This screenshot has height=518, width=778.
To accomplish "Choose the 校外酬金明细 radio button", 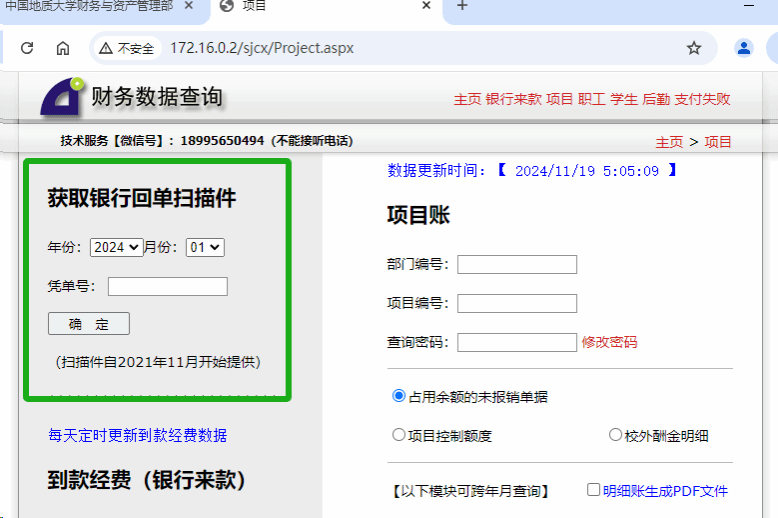I will tap(615, 435).
